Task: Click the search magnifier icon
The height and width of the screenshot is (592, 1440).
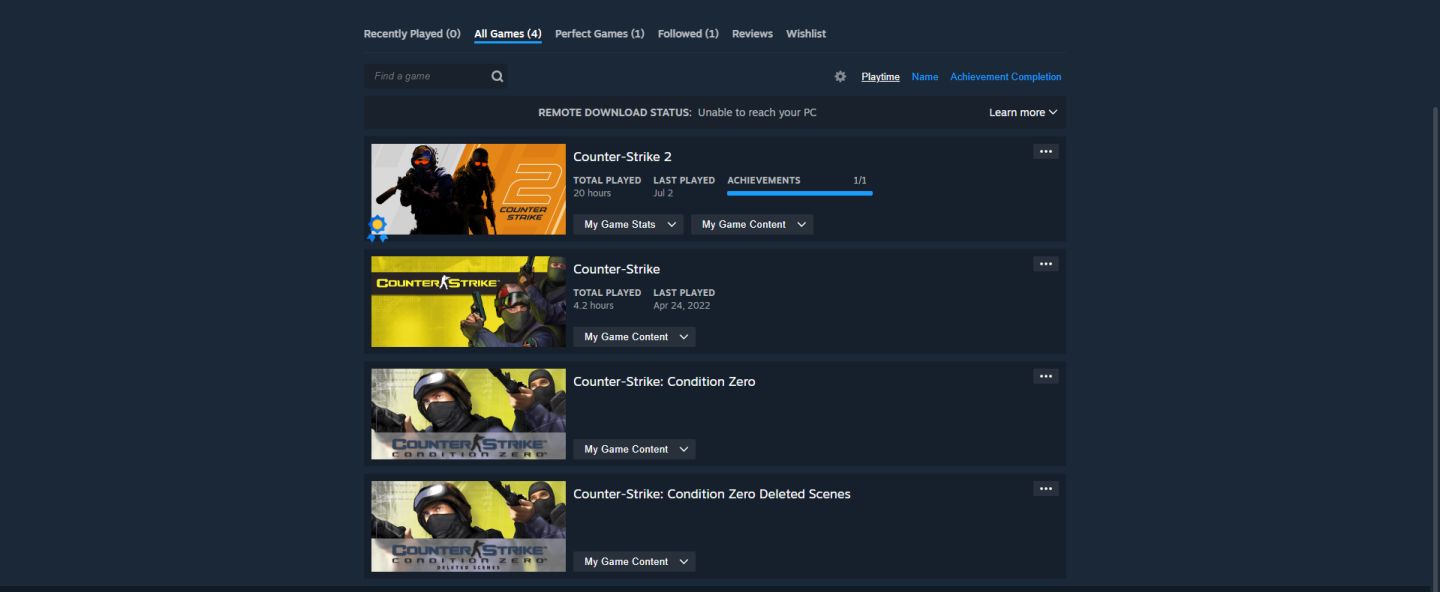Action: coord(497,76)
